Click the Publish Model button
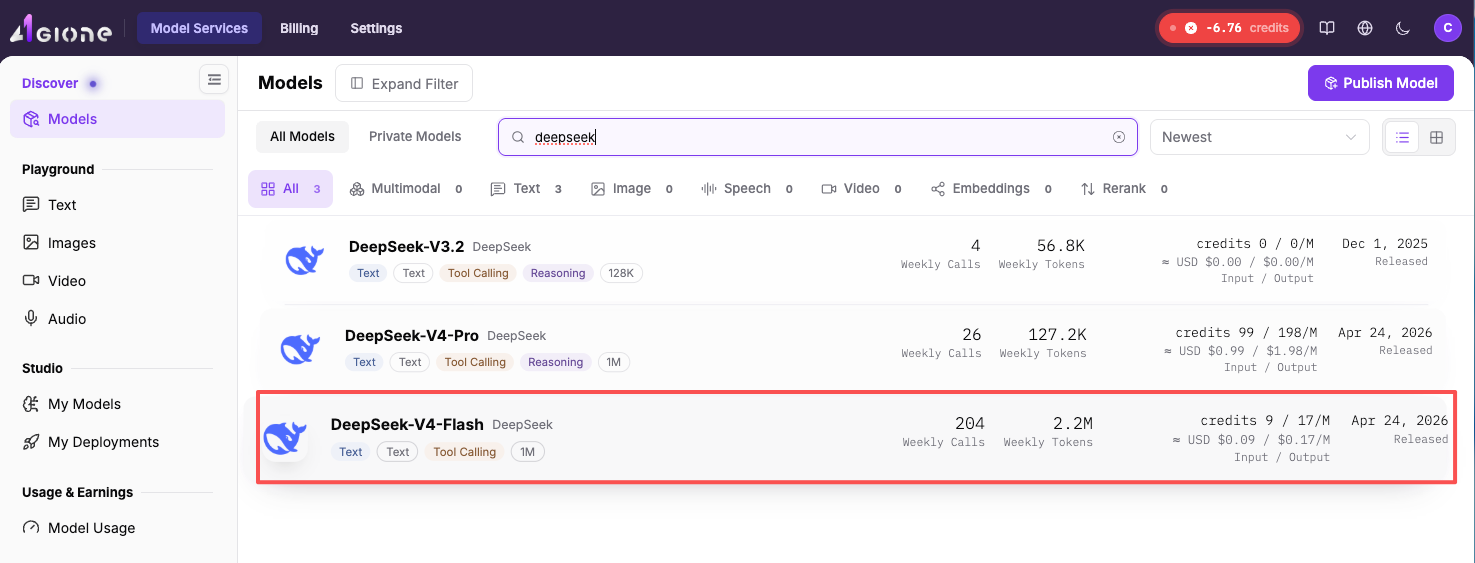Image resolution: width=1475 pixels, height=563 pixels. 1381,83
